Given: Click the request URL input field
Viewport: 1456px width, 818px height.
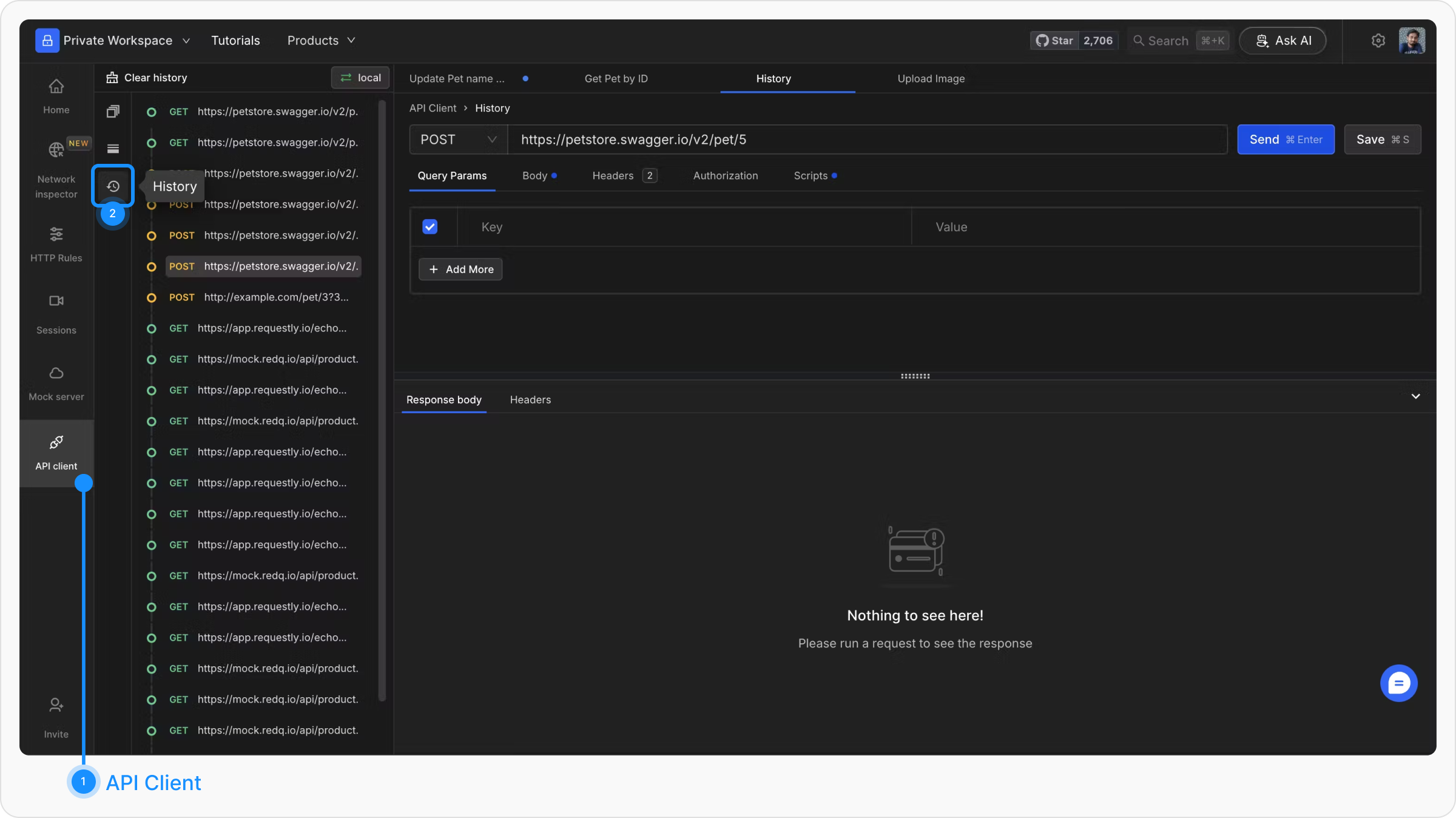Looking at the screenshot, I should [x=868, y=140].
